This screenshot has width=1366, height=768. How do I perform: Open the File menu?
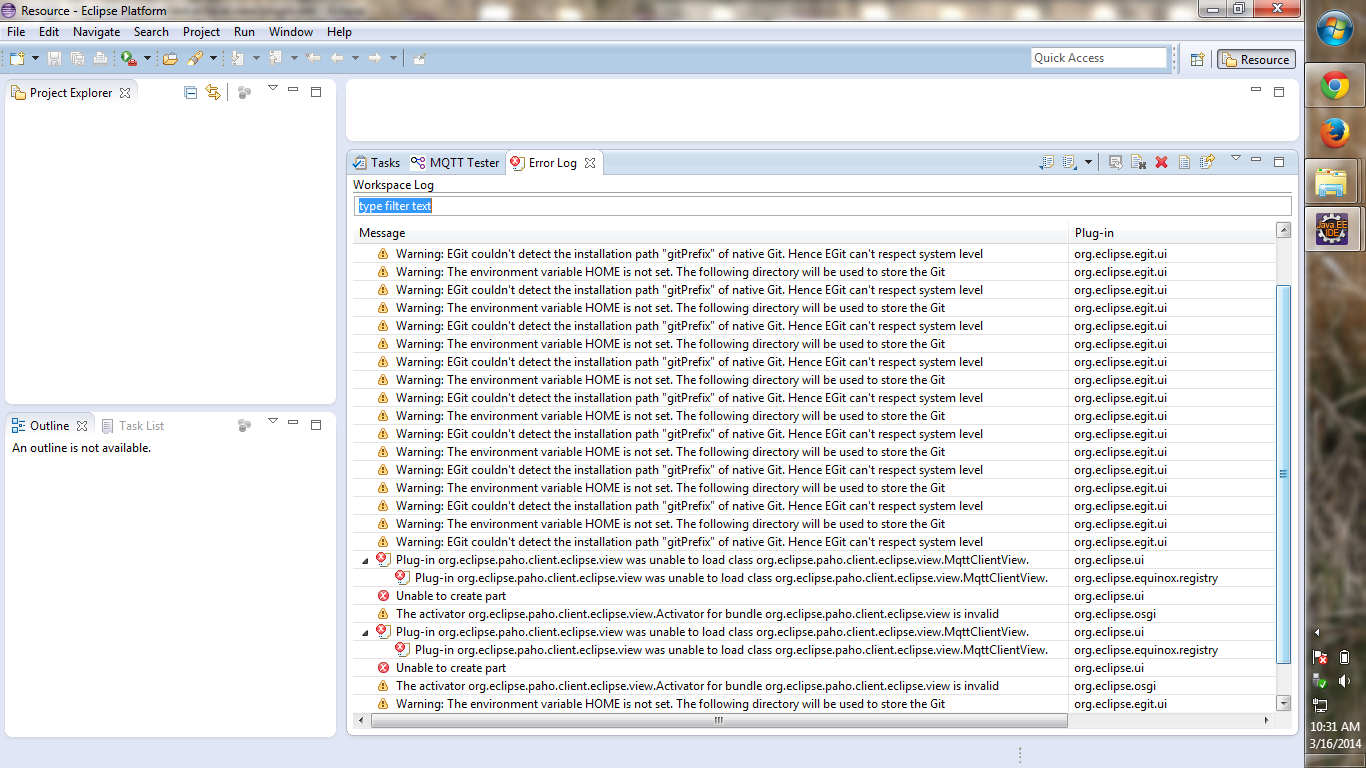[x=16, y=32]
